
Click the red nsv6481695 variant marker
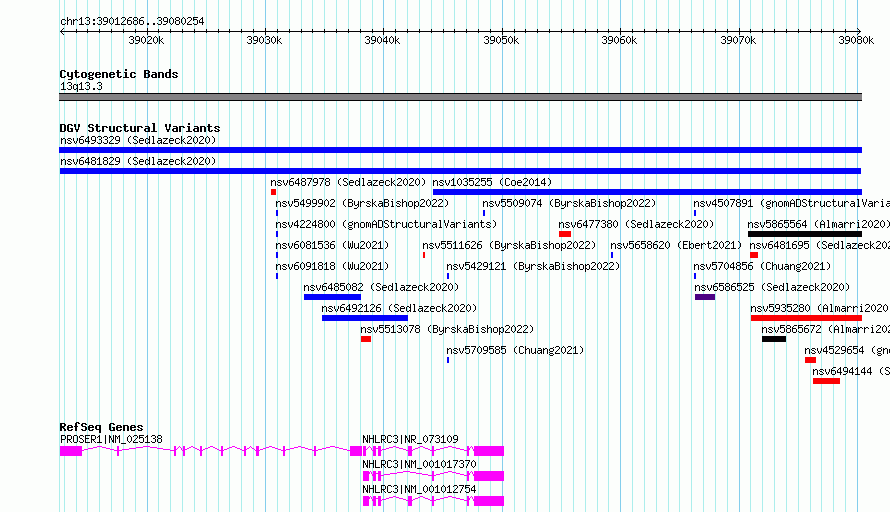(754, 255)
